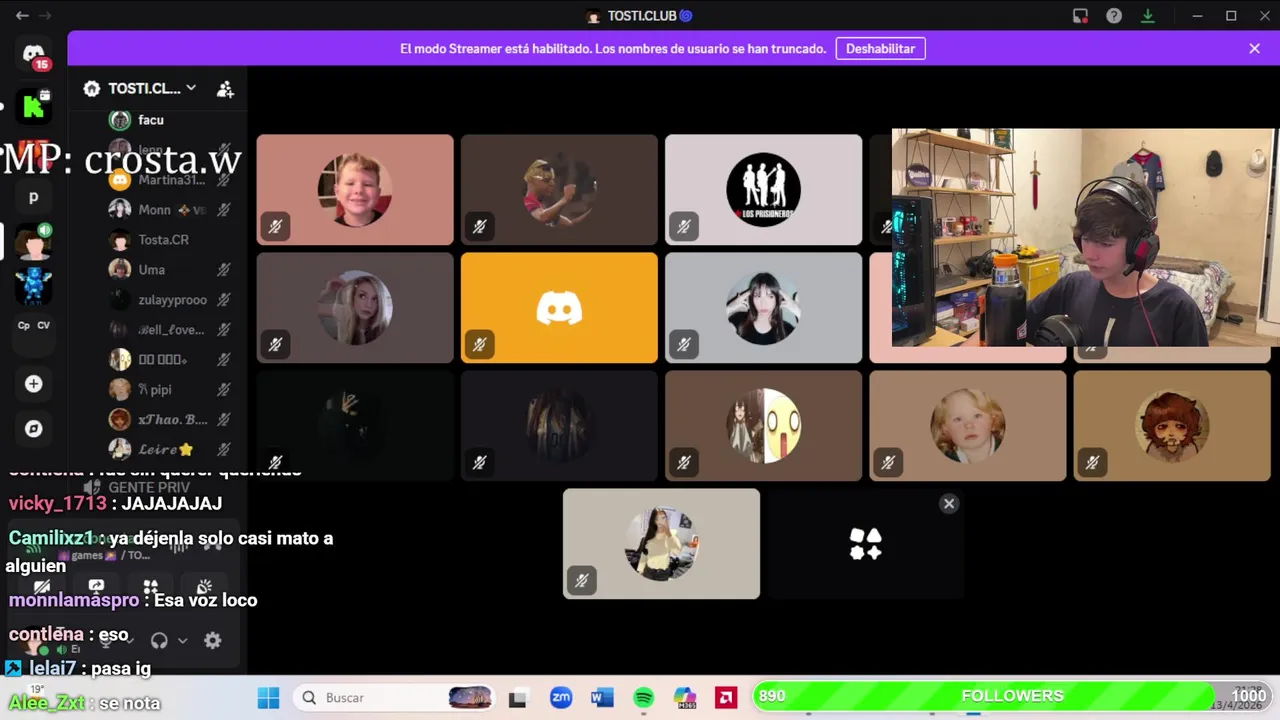The width and height of the screenshot is (1280, 720).
Task: Open the yellow-shirt girl bottom tile
Action: (661, 544)
